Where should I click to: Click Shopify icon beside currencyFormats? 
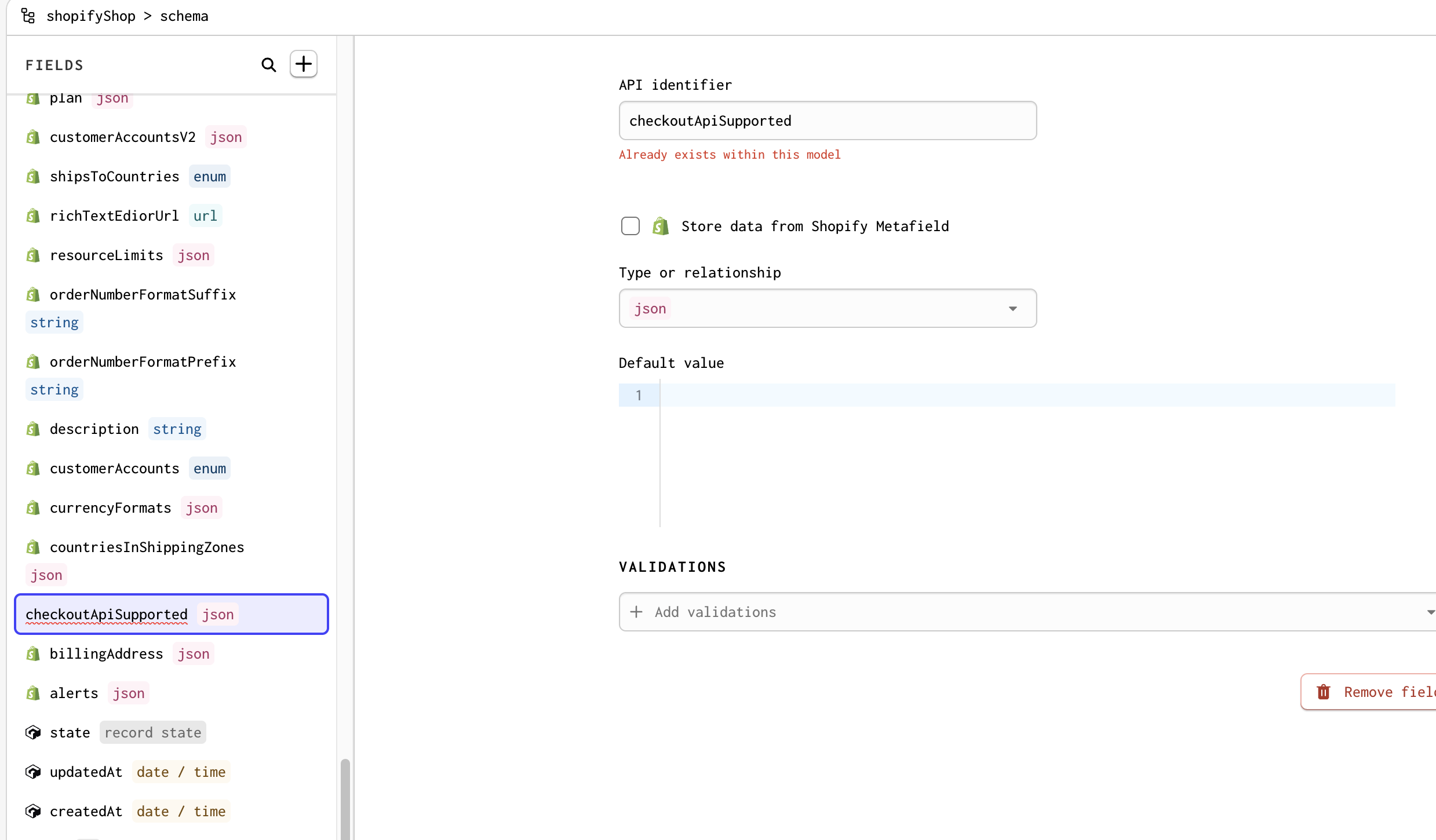click(x=33, y=508)
